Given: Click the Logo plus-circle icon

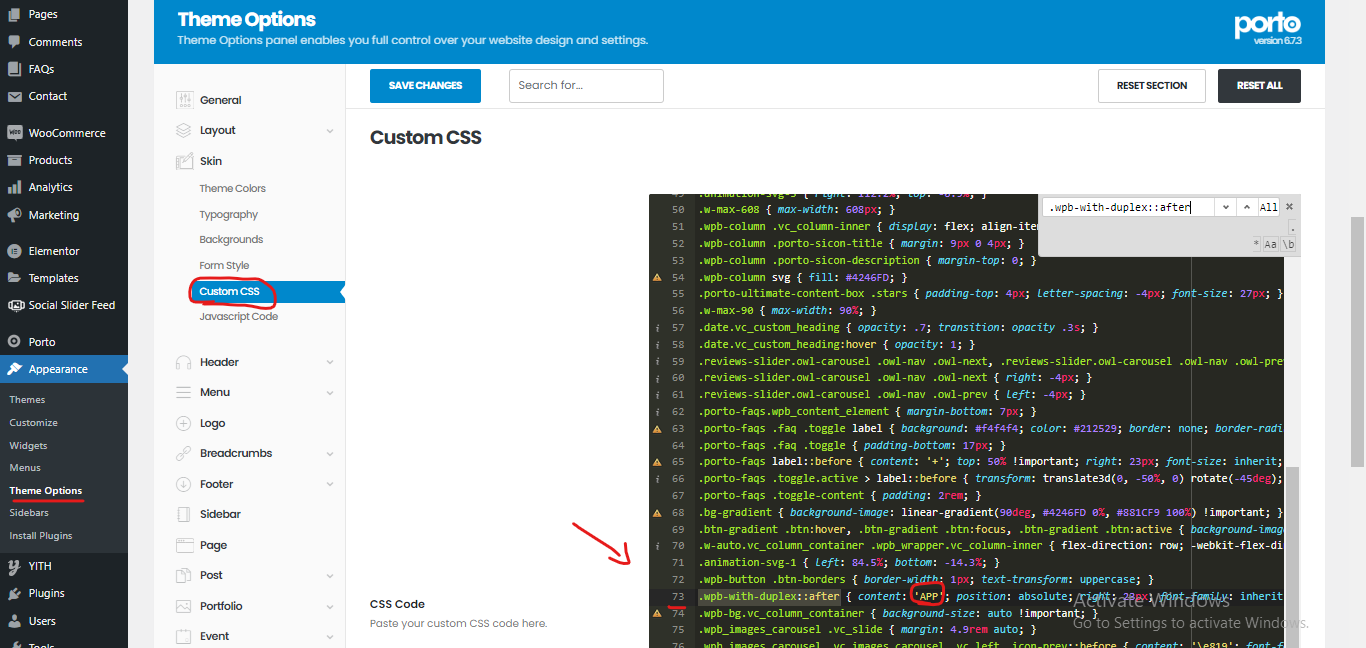Looking at the screenshot, I should click(183, 423).
